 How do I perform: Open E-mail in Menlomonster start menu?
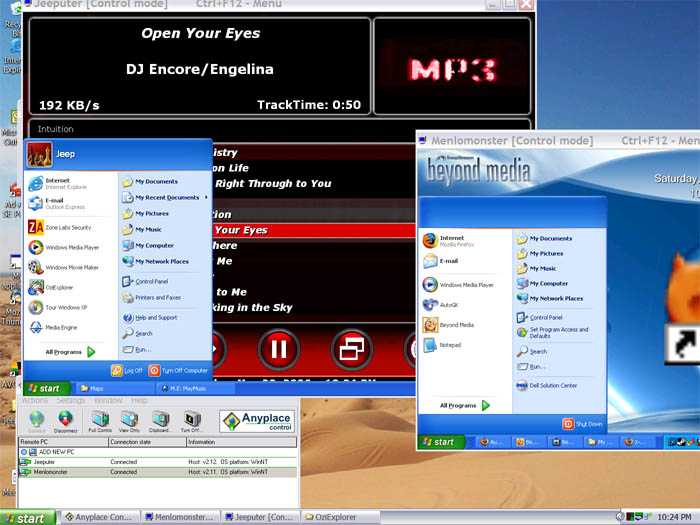click(x=465, y=261)
